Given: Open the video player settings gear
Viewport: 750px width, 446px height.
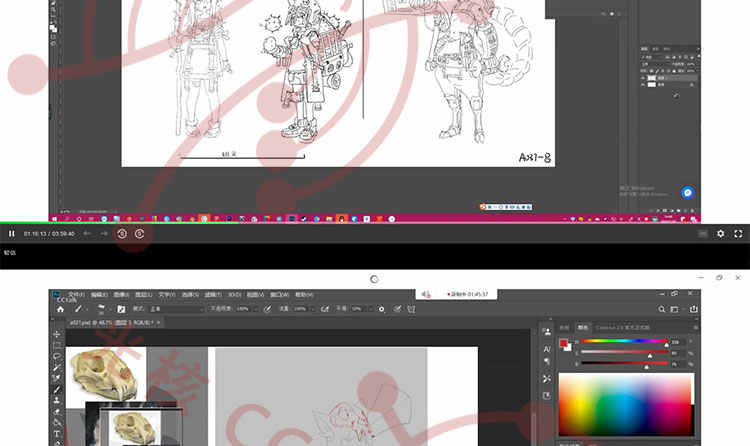Looking at the screenshot, I should (720, 233).
